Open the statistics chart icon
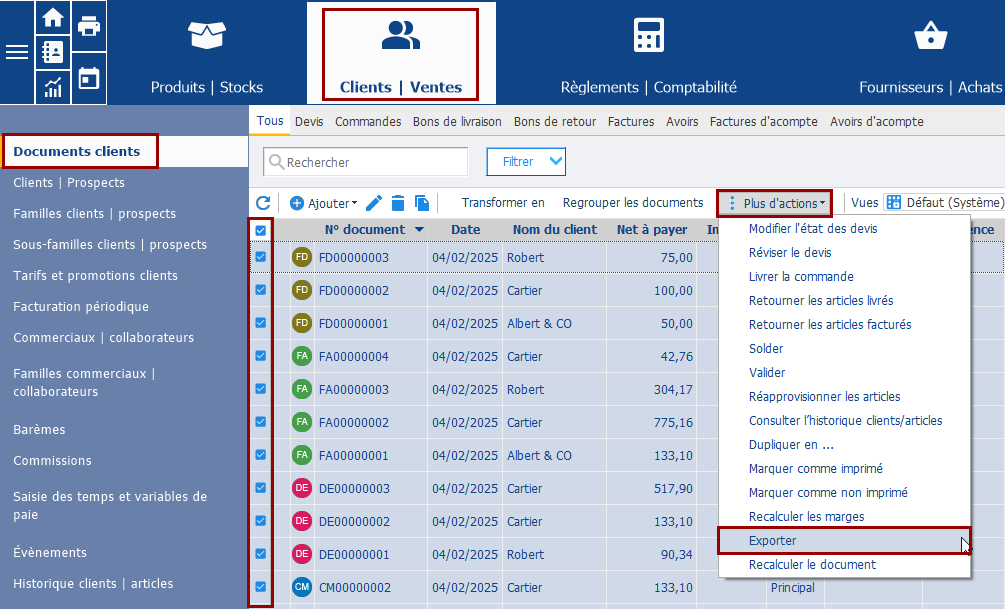This screenshot has width=1005, height=609. pos(50,86)
